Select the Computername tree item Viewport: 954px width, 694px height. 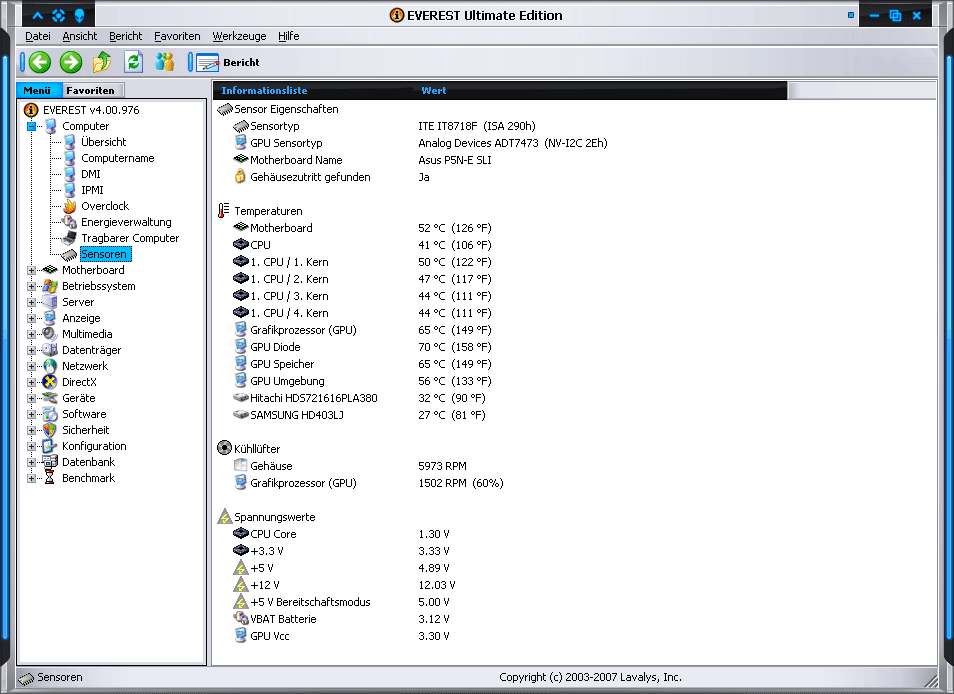coord(117,158)
